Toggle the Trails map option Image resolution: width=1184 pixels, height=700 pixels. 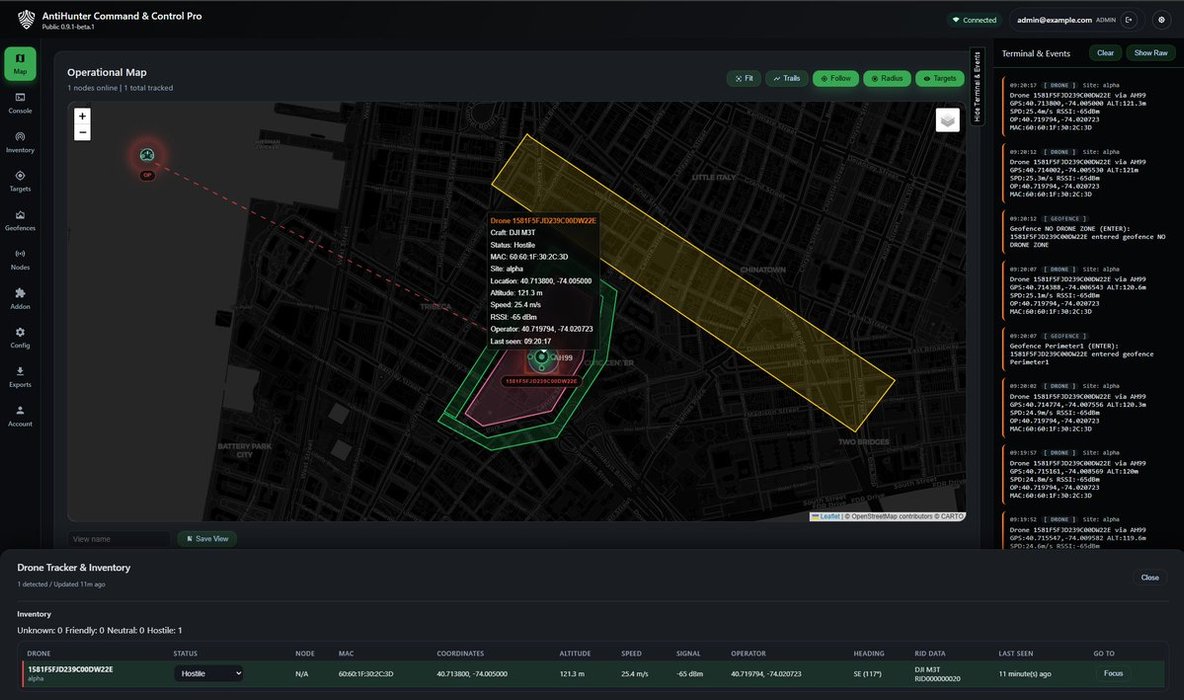coord(786,78)
